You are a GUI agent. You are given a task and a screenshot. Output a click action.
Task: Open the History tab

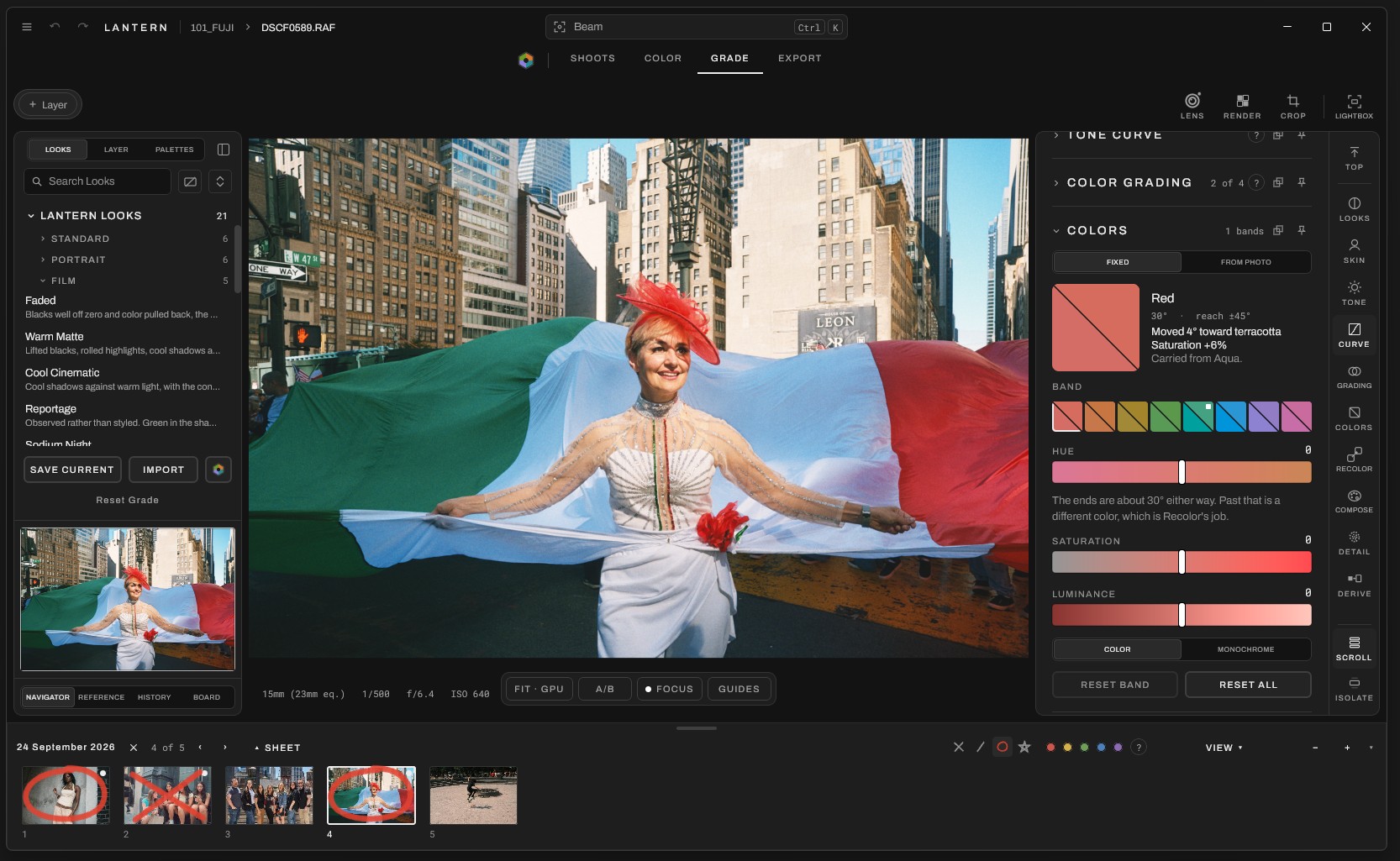click(154, 697)
